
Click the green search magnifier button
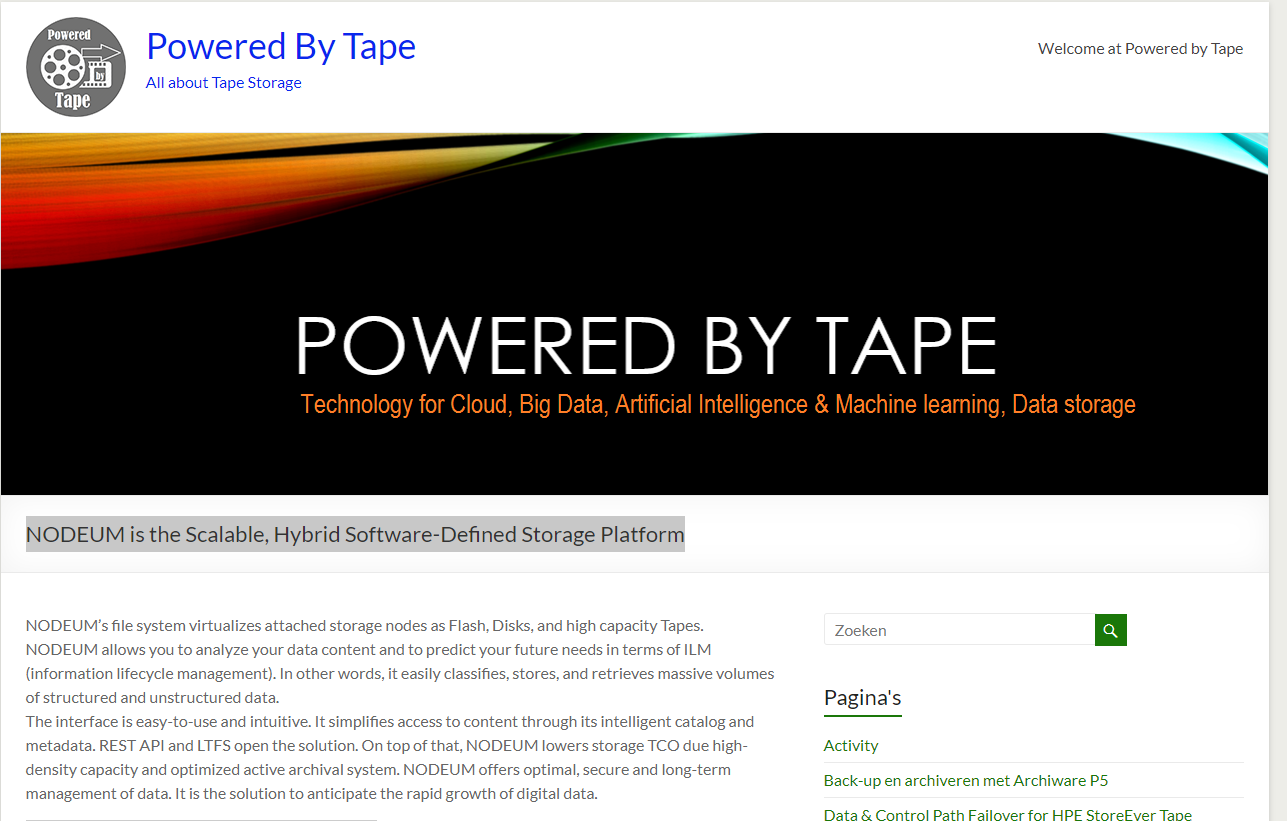(x=1111, y=630)
